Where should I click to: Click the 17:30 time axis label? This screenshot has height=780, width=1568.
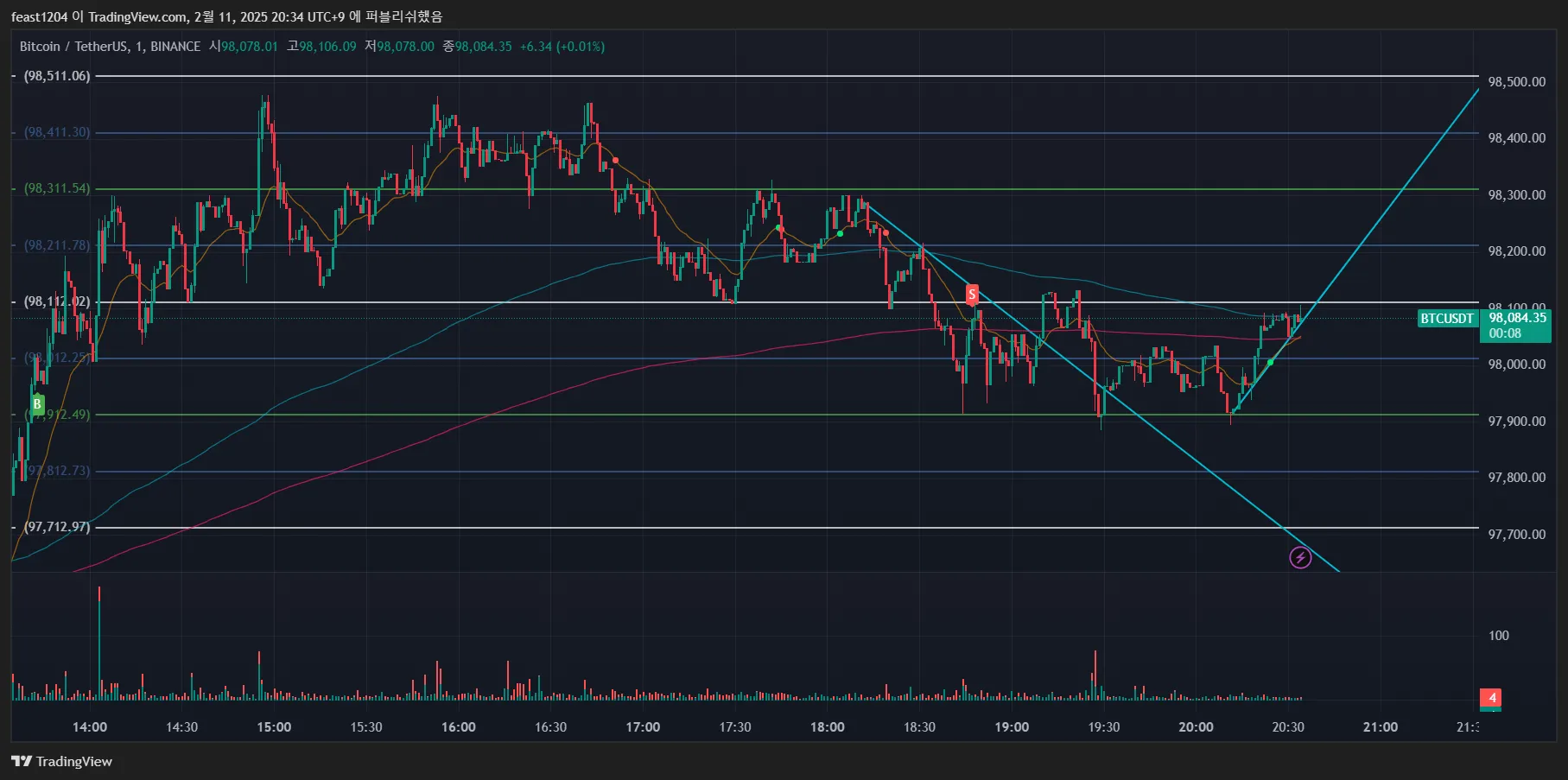(x=735, y=727)
